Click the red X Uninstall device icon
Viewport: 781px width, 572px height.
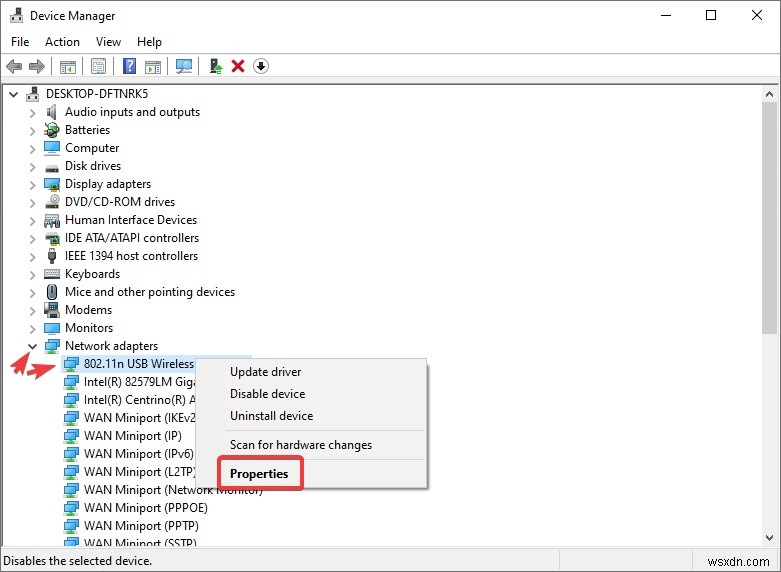pos(238,66)
